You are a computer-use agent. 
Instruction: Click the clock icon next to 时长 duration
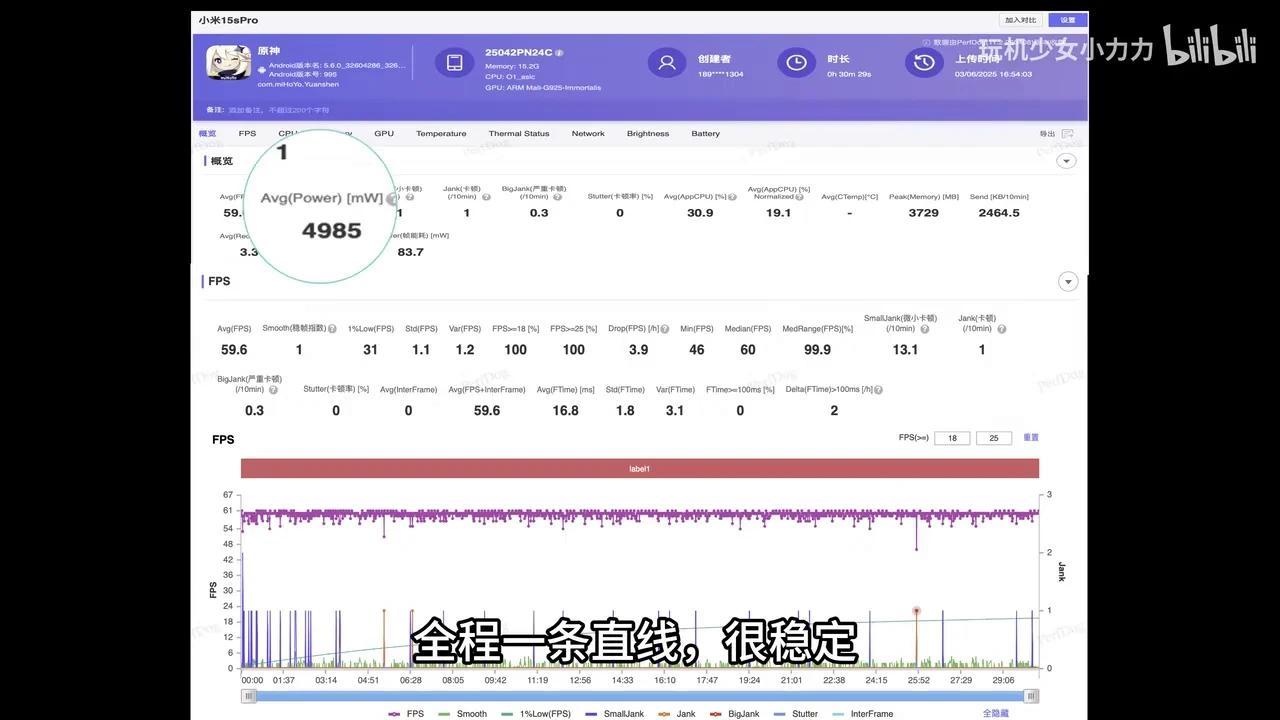coord(796,62)
